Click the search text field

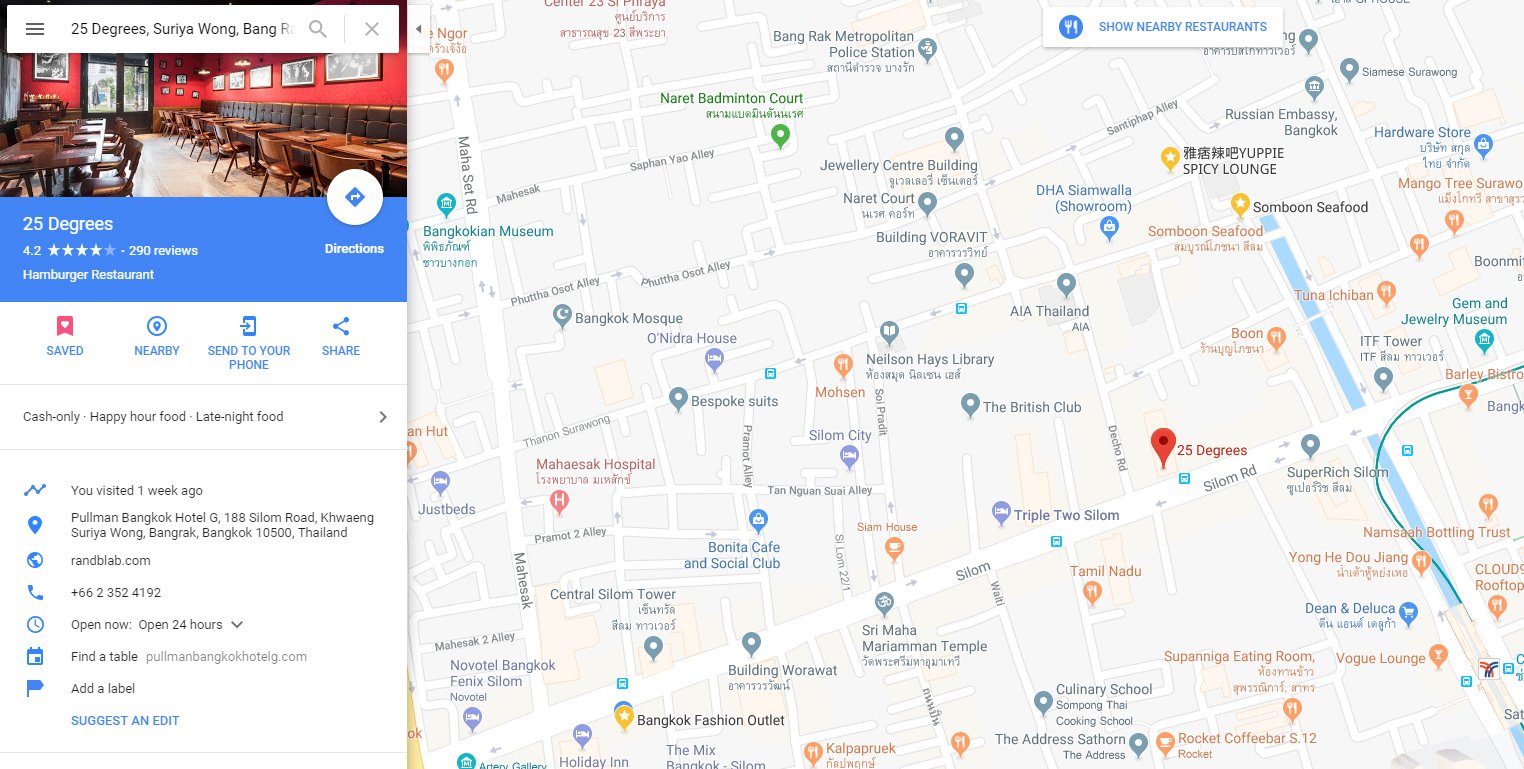click(182, 29)
